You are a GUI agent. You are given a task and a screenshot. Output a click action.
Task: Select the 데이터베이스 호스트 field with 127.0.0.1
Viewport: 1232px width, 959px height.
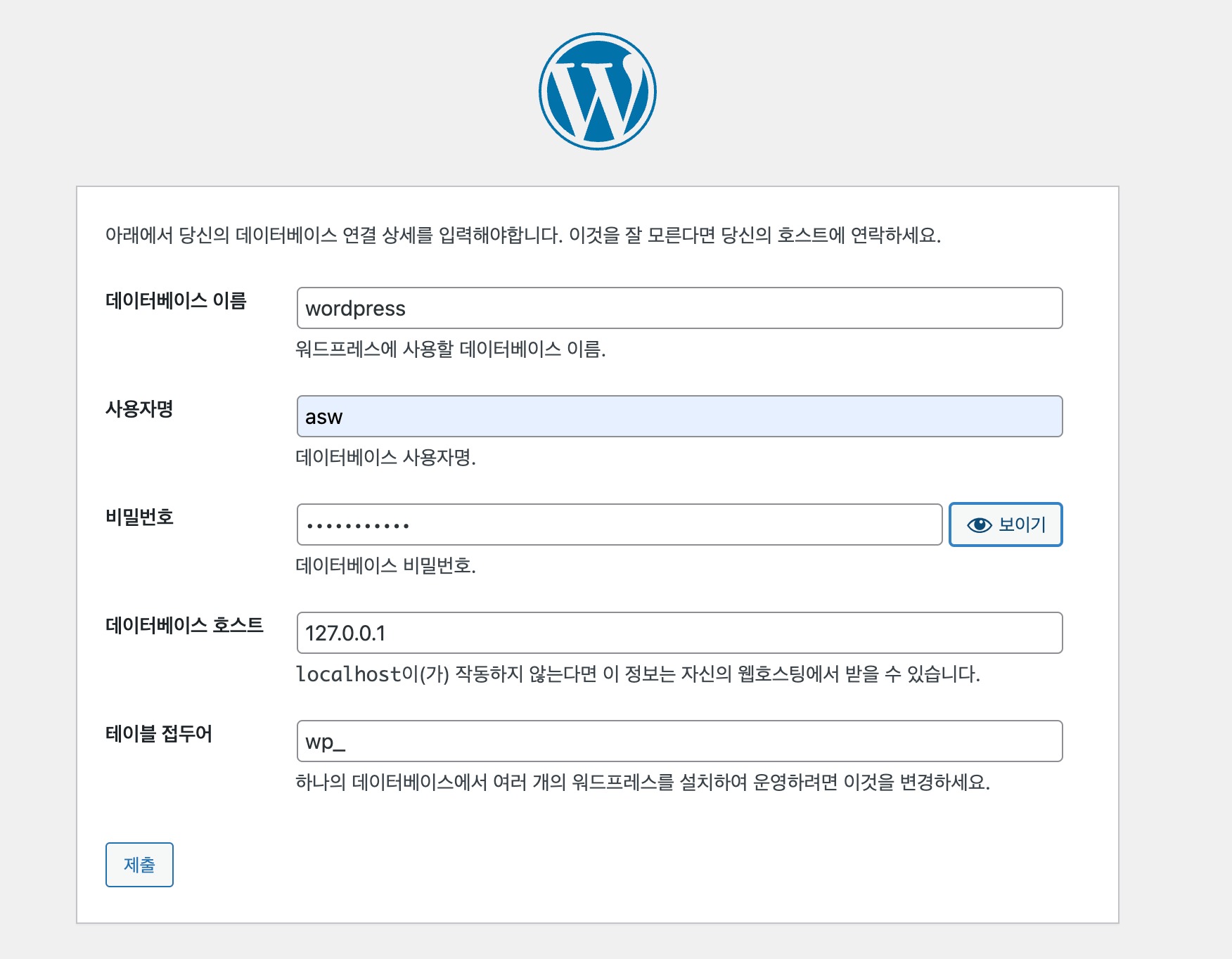[679, 633]
